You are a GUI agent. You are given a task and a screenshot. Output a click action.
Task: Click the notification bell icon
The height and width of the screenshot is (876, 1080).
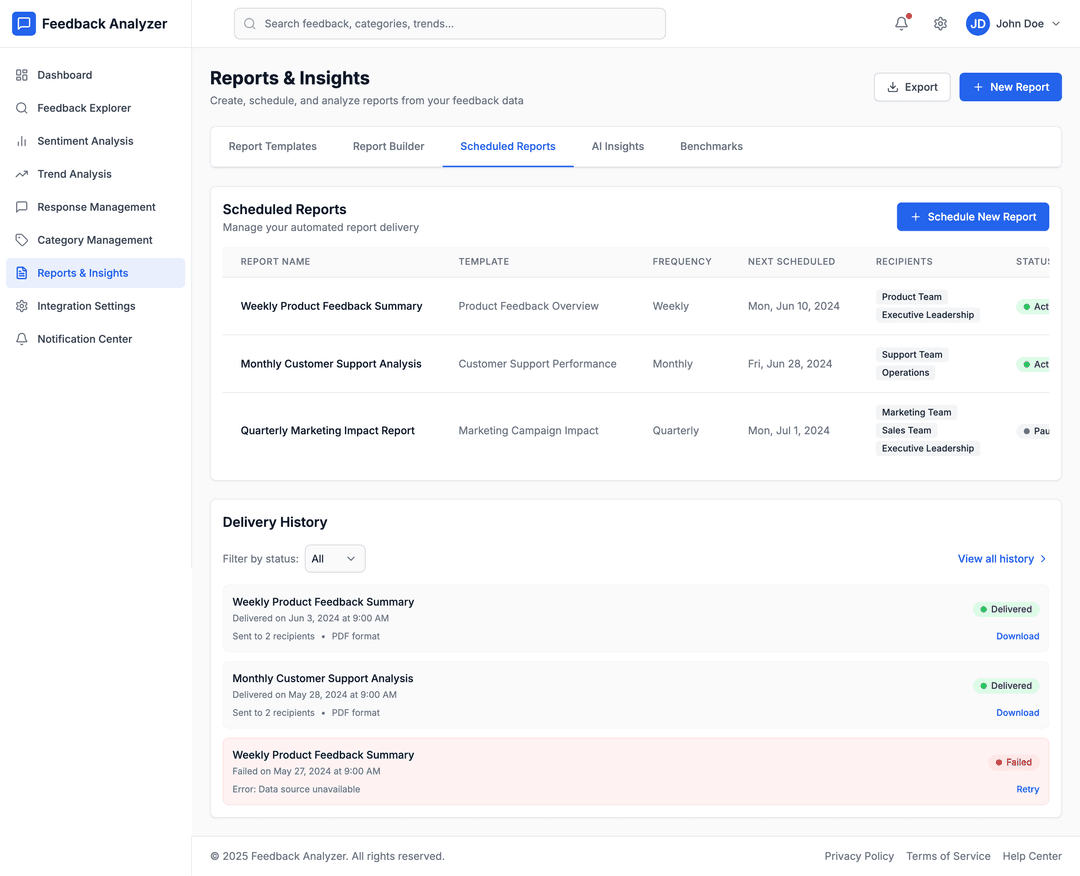coord(901,24)
